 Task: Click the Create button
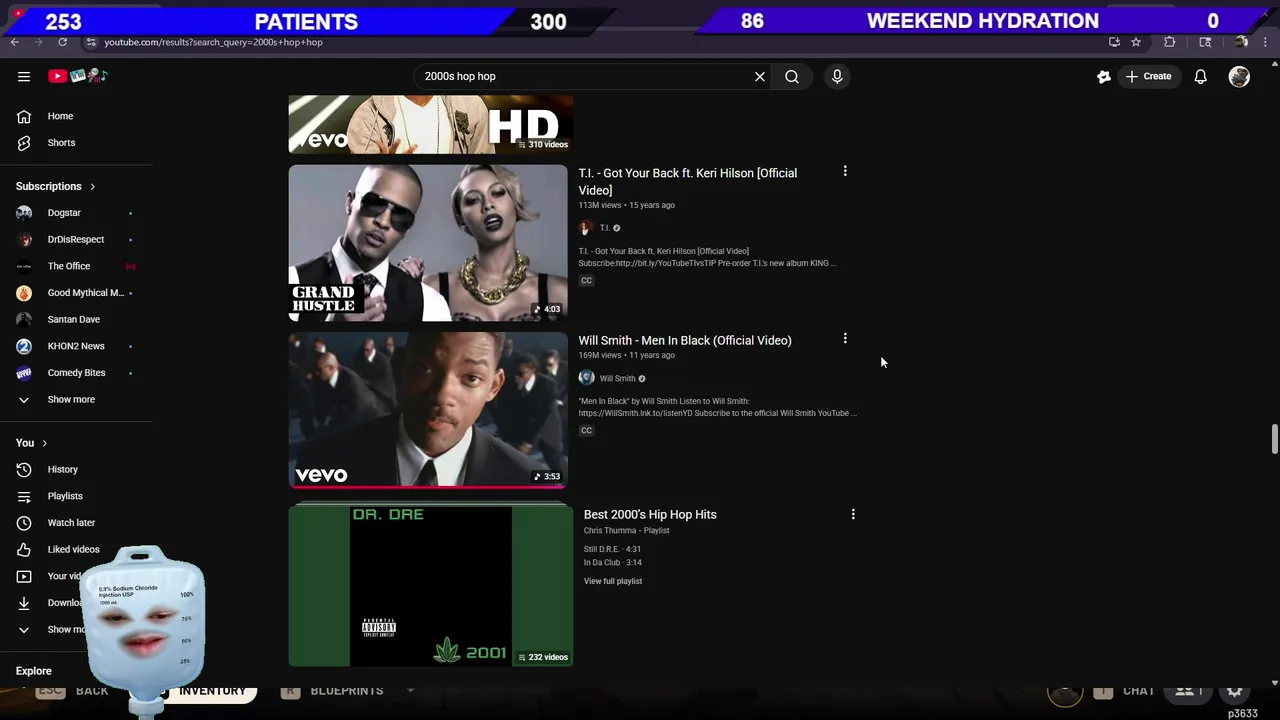[x=1148, y=76]
